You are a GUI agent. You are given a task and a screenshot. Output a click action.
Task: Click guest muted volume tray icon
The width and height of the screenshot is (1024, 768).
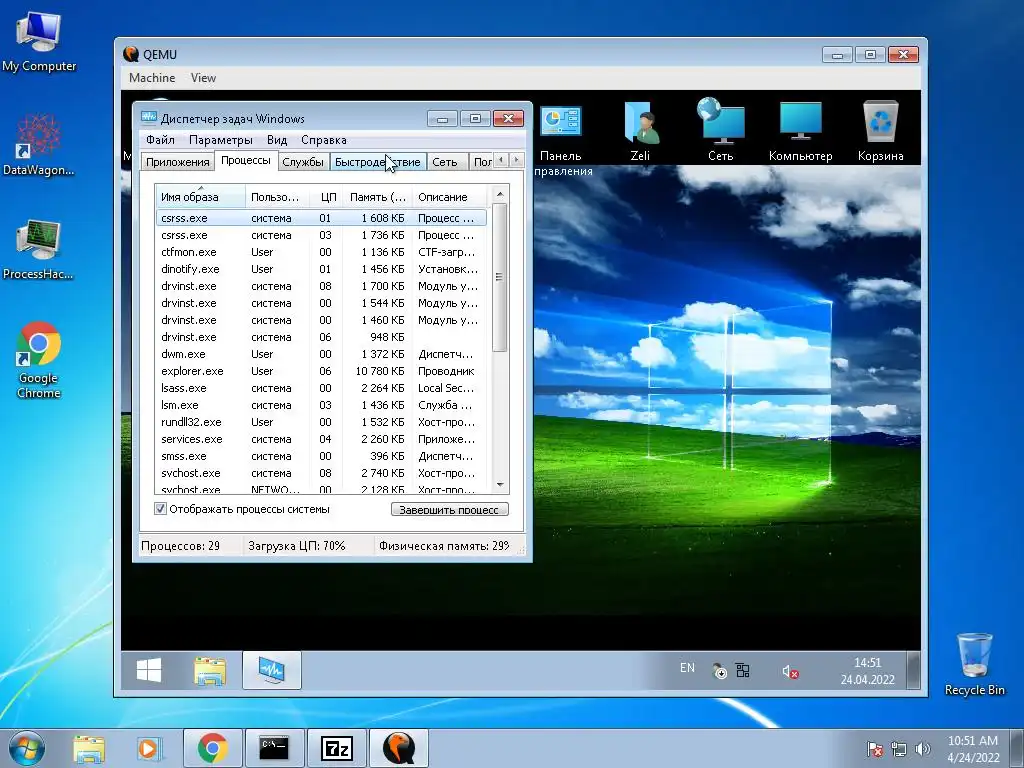click(x=790, y=671)
